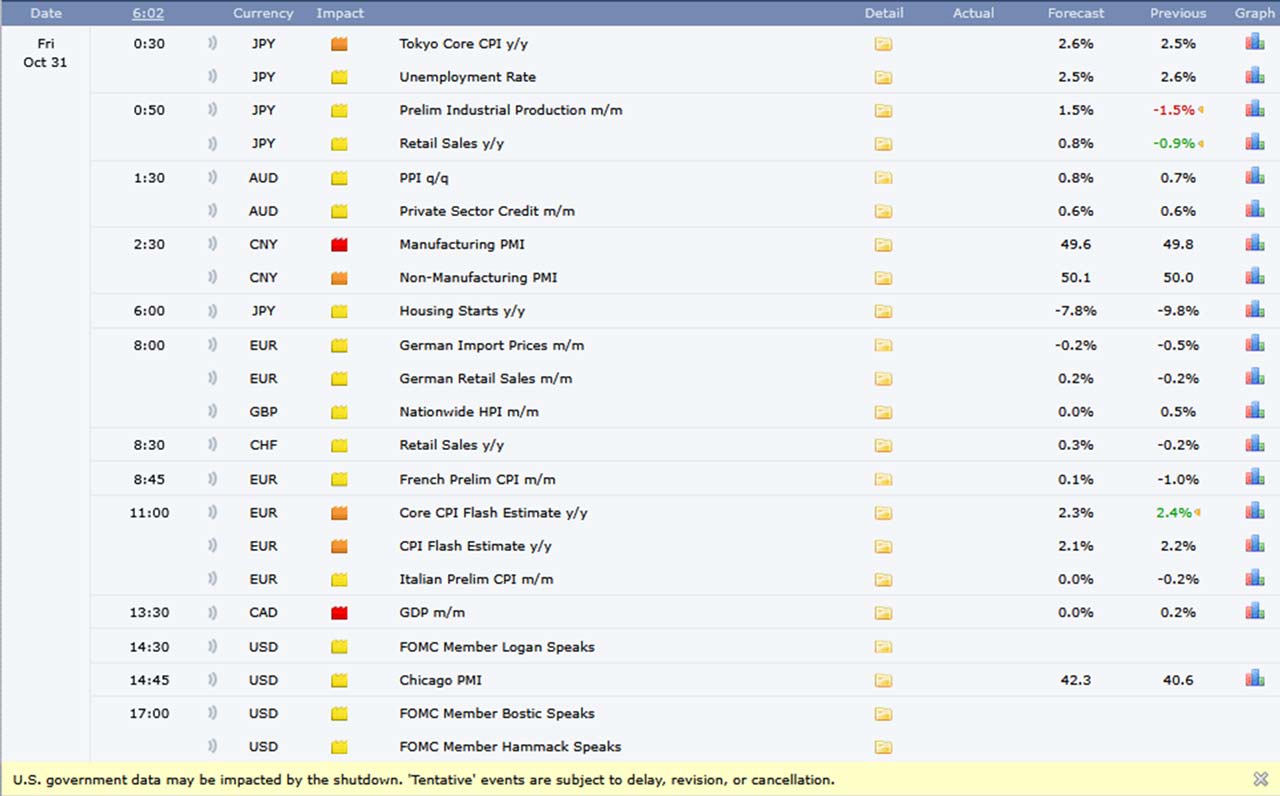The width and height of the screenshot is (1280, 796).
Task: Show graph for CPI Flash Estimate y/y
Action: [1254, 545]
